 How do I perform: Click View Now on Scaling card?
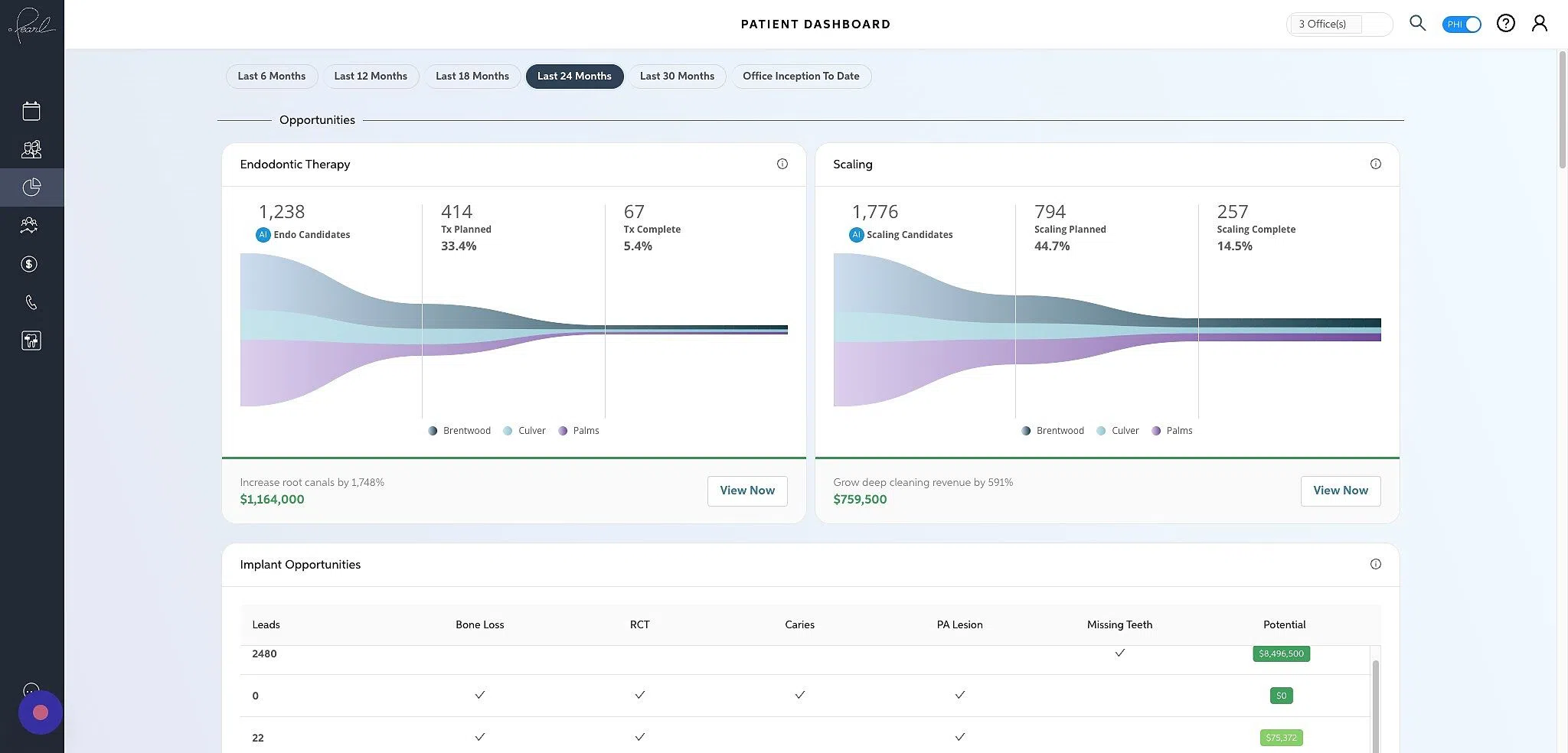[x=1340, y=491]
